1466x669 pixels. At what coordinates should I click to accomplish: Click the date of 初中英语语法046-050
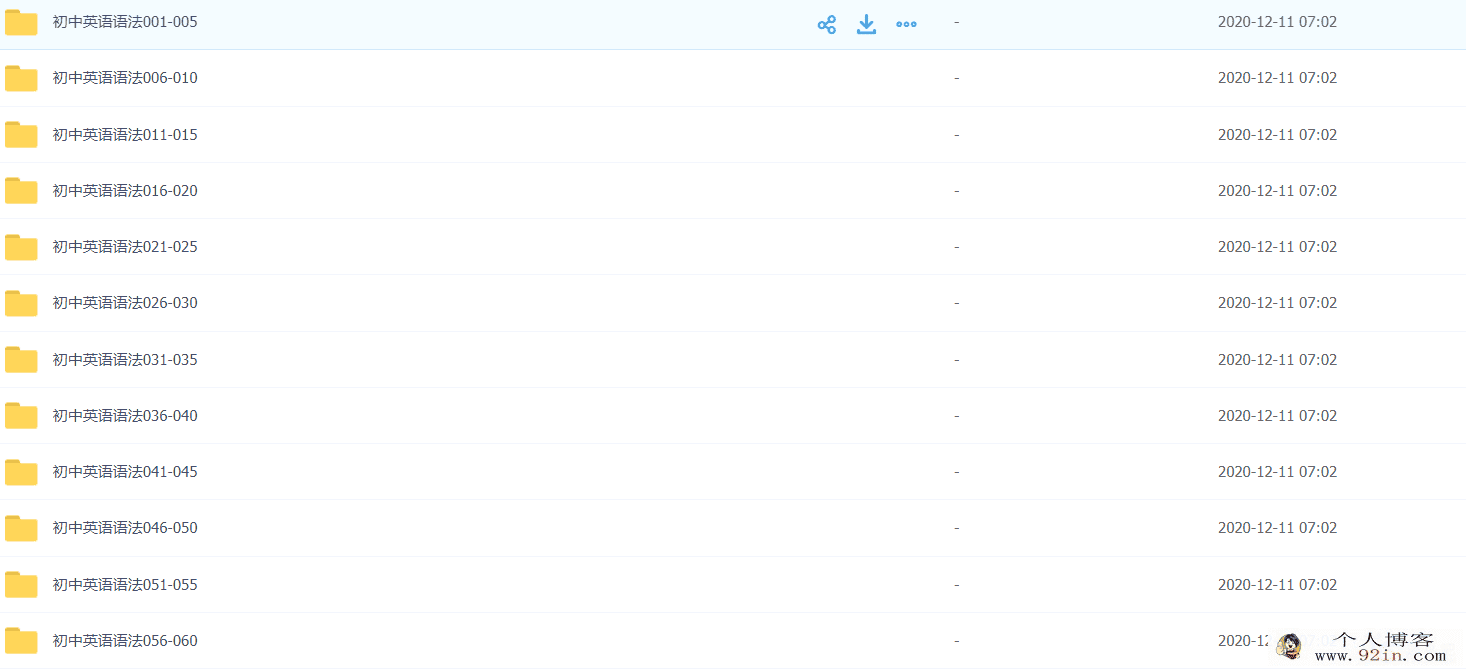coord(1277,528)
